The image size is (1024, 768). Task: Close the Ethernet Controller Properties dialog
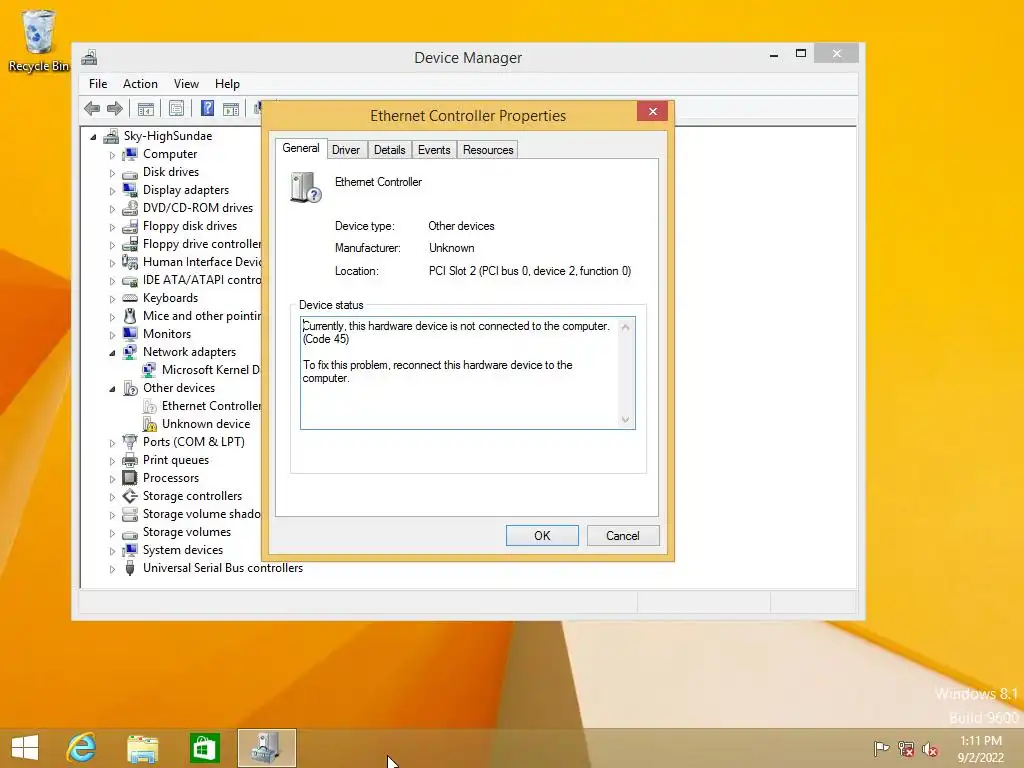pos(652,112)
